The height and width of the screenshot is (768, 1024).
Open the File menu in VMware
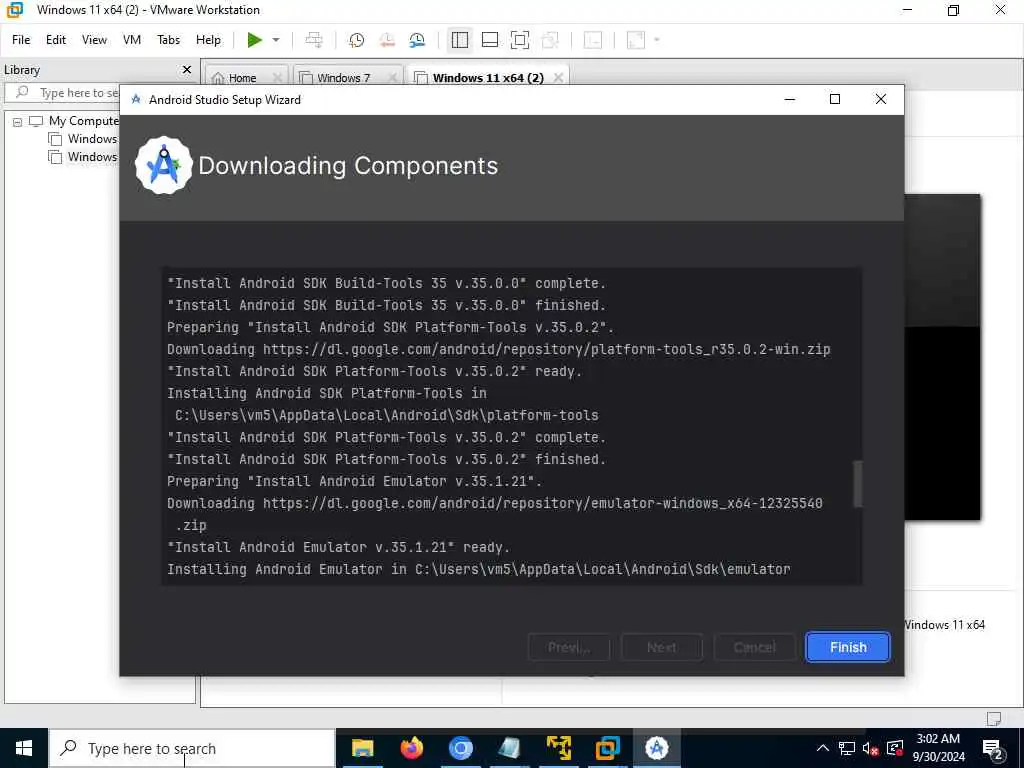[21, 40]
